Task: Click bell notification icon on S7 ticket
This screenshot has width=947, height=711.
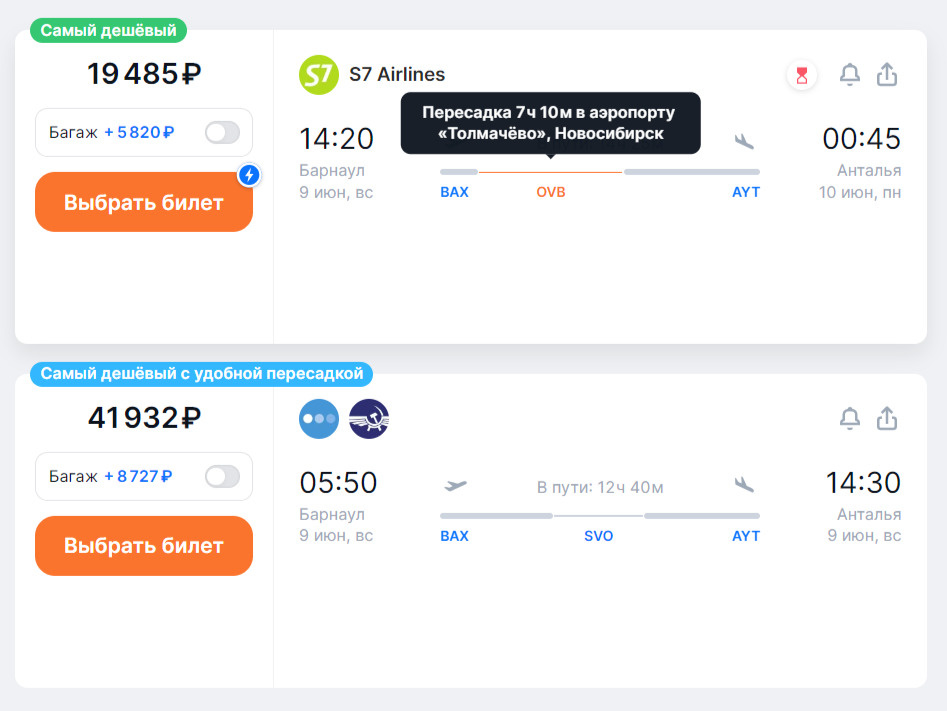Action: (x=850, y=75)
